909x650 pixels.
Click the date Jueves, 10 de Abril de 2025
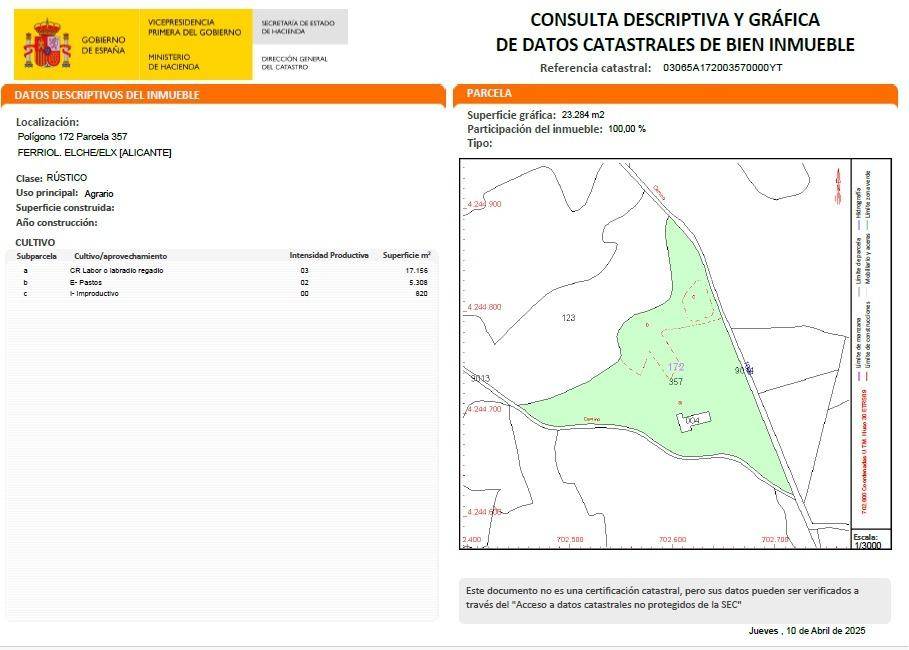(x=807, y=631)
